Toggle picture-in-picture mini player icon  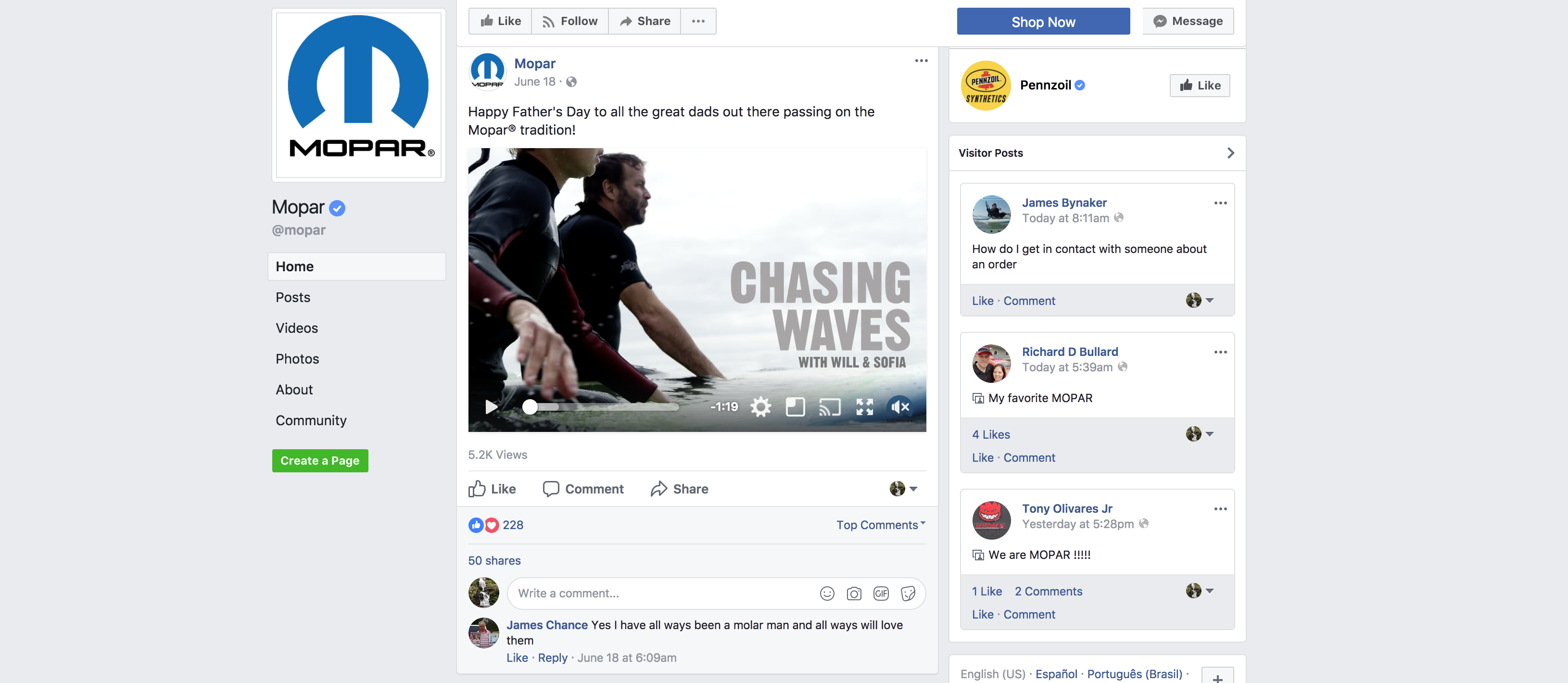[x=795, y=406]
